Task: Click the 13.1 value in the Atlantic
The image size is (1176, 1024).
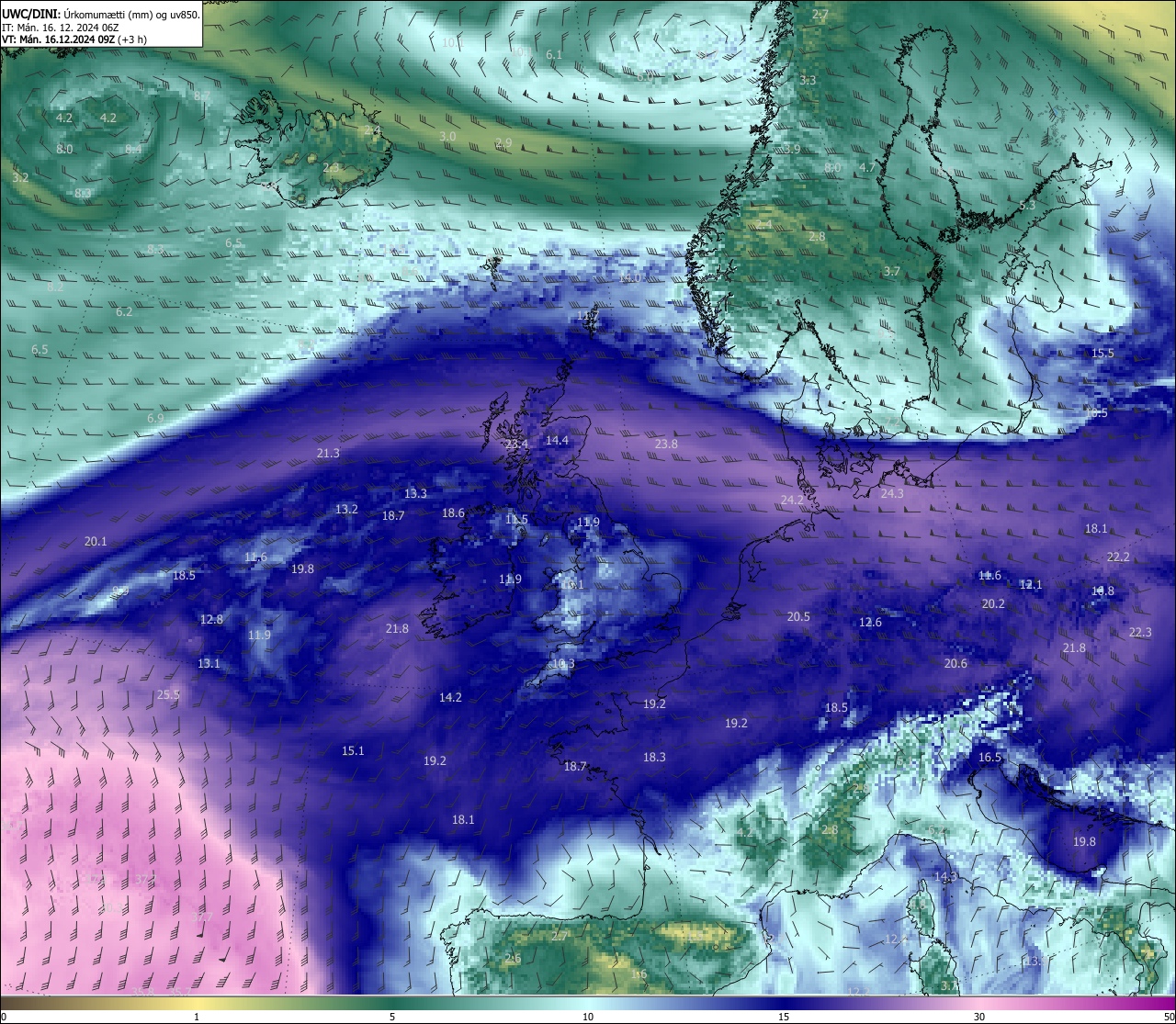Action: click(x=209, y=664)
